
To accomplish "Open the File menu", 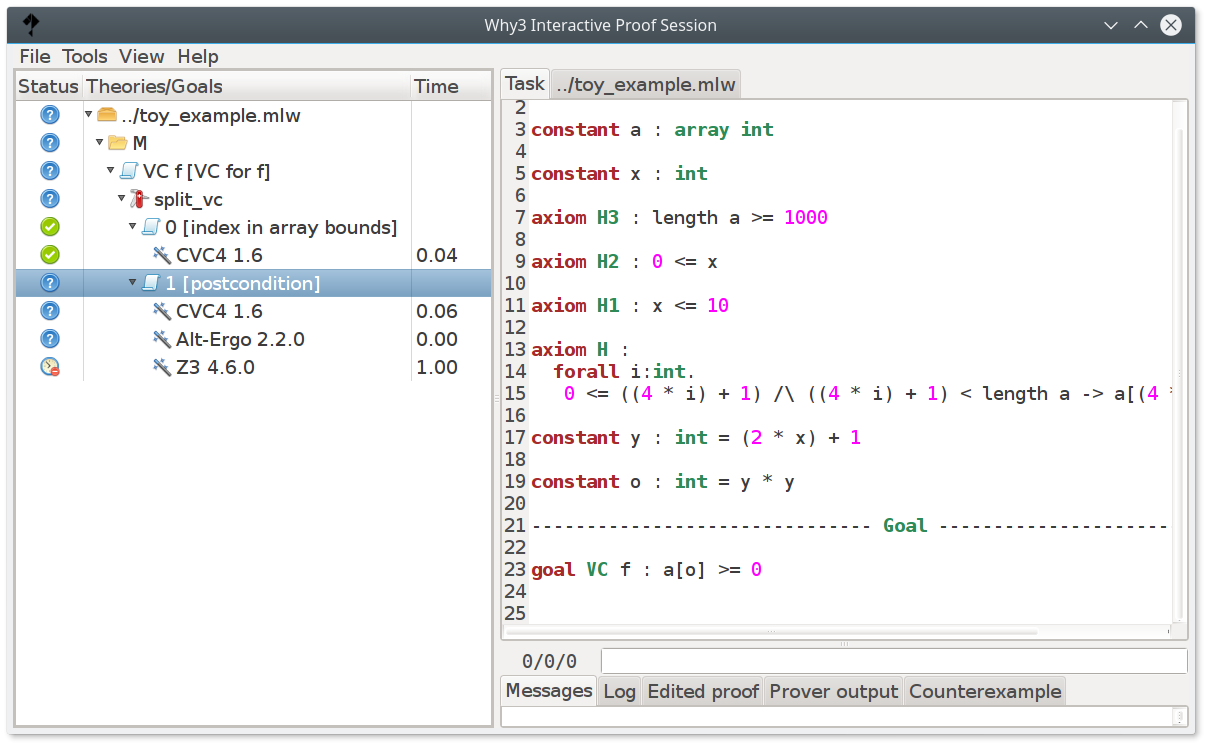I will [x=35, y=56].
